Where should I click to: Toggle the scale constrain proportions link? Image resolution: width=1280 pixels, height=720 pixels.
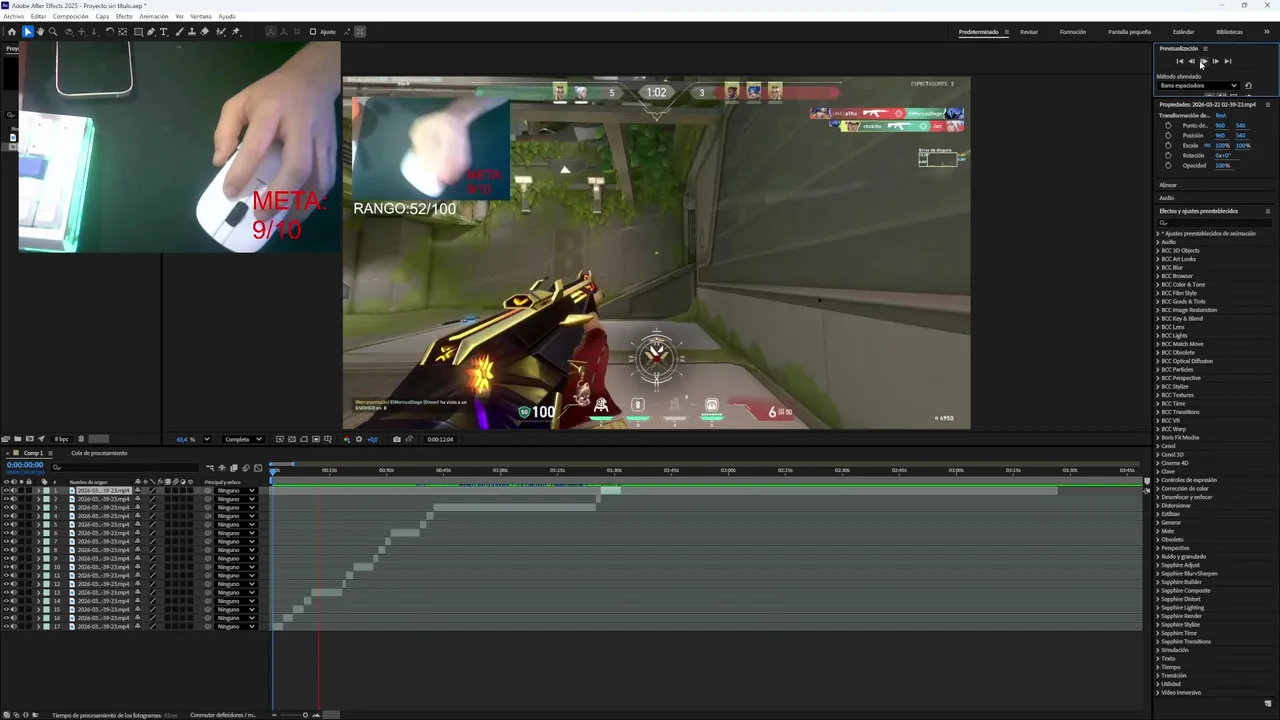(x=1207, y=145)
